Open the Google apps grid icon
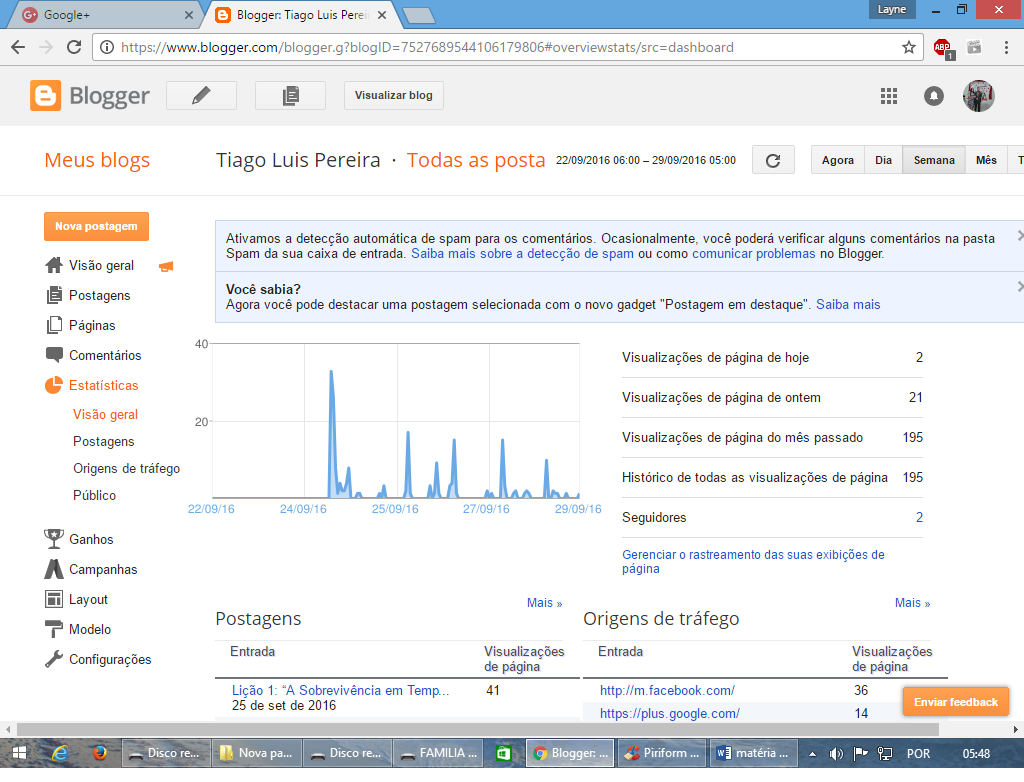This screenshot has height=782, width=1024. tap(888, 96)
